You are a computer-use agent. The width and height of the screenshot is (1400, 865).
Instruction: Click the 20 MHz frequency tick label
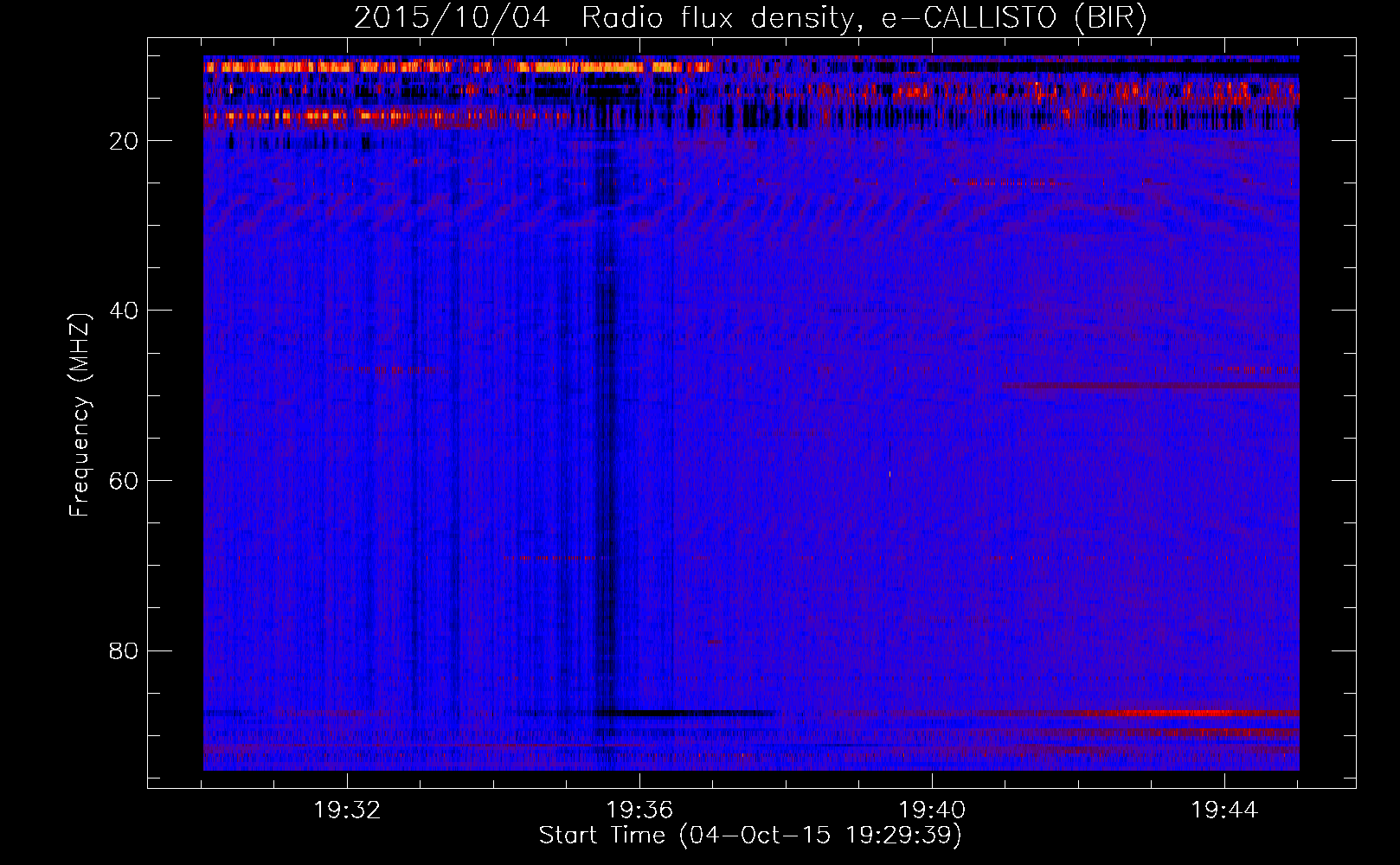coord(124,141)
